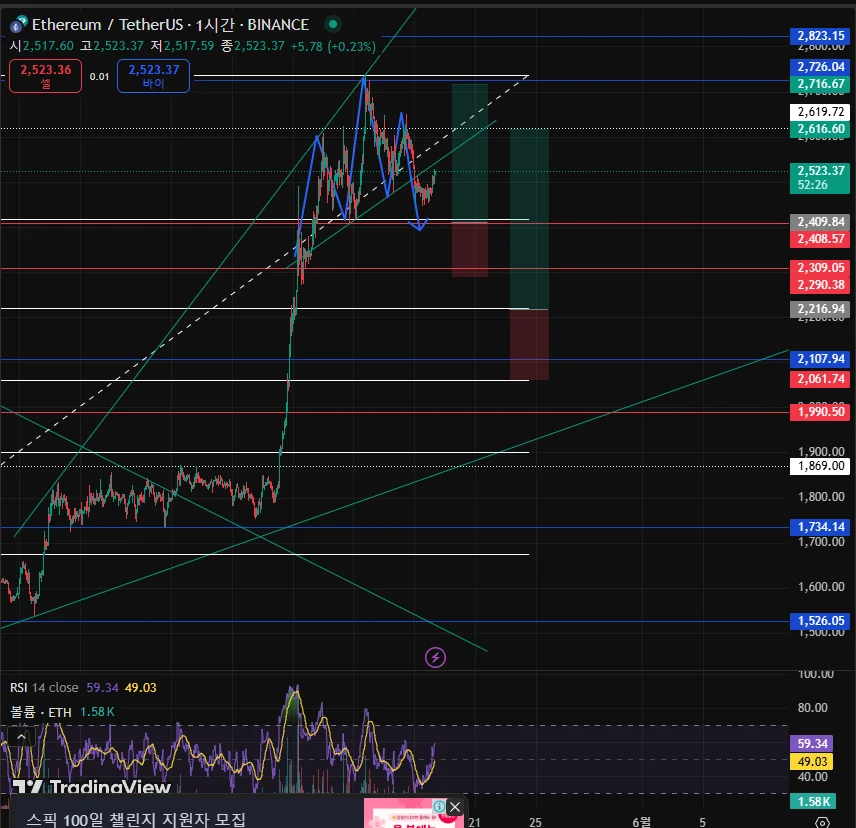Click the current price label 2,523.37 on axis

(x=820, y=178)
